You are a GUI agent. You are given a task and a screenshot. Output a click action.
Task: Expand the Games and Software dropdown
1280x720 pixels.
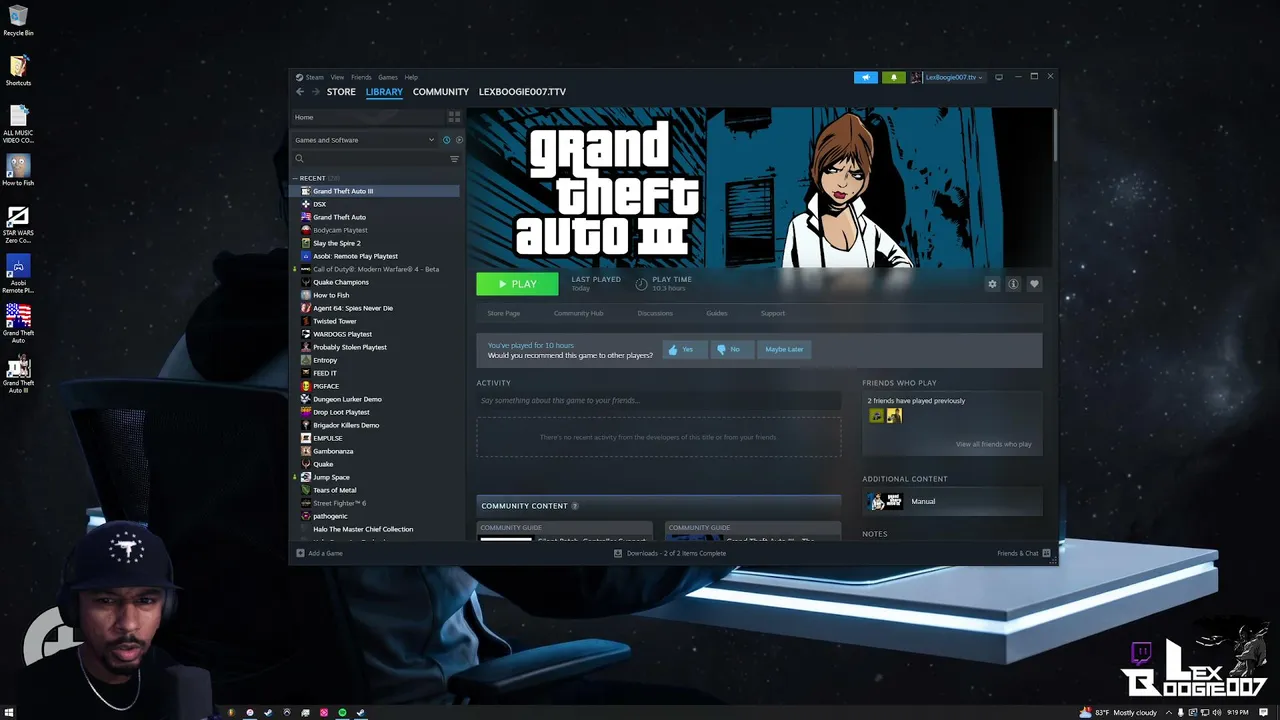[364, 140]
